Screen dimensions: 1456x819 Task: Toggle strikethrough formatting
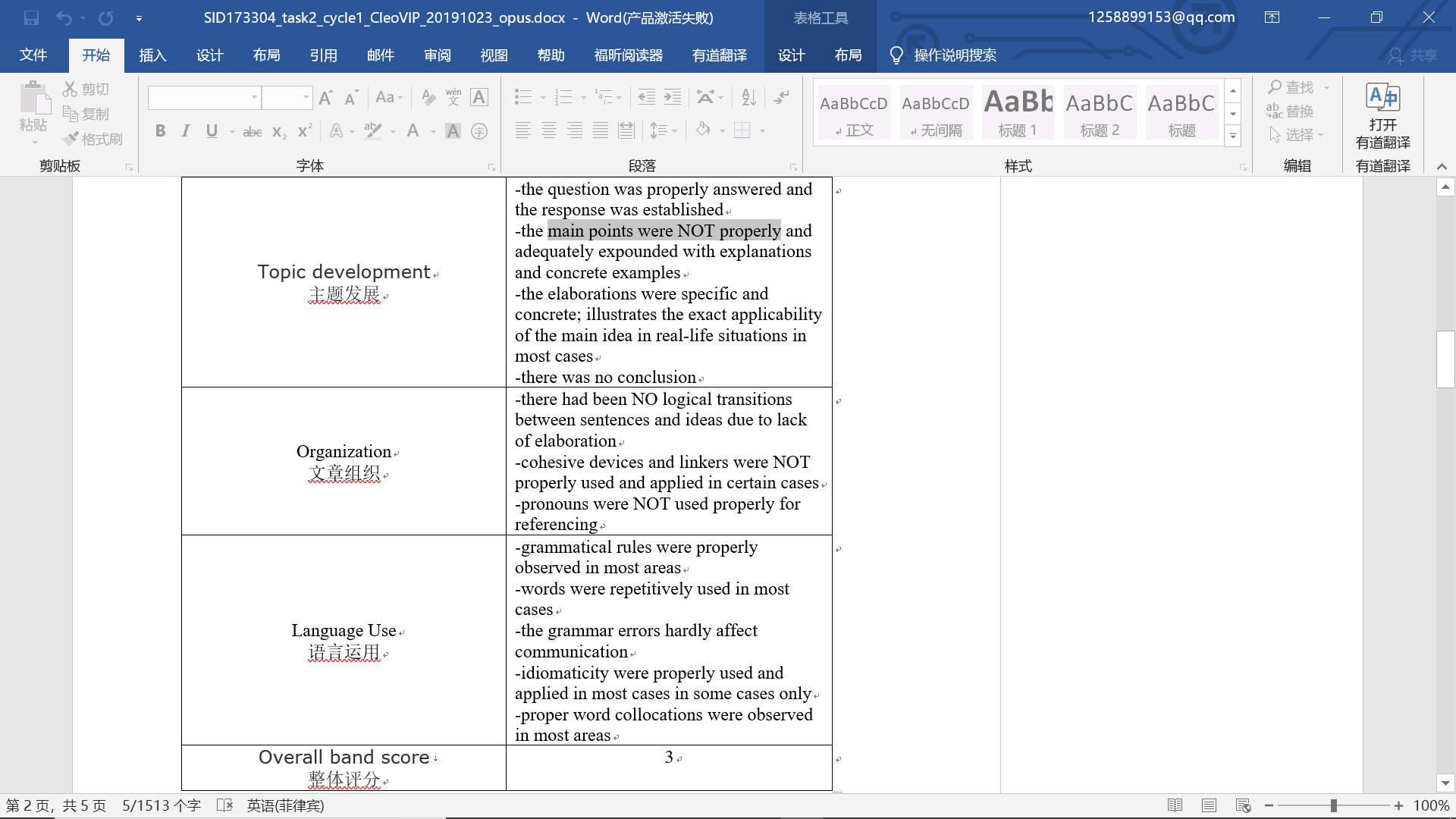point(253,132)
